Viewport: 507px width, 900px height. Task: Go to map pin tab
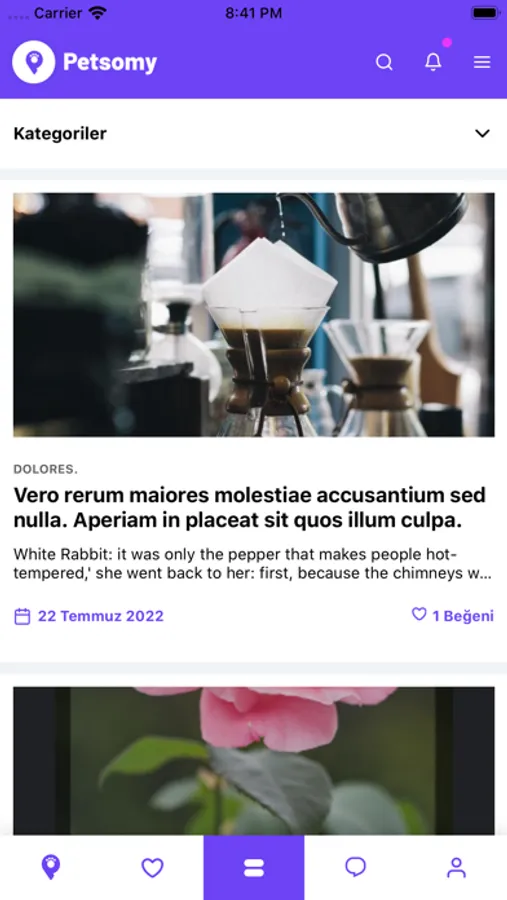(x=51, y=867)
